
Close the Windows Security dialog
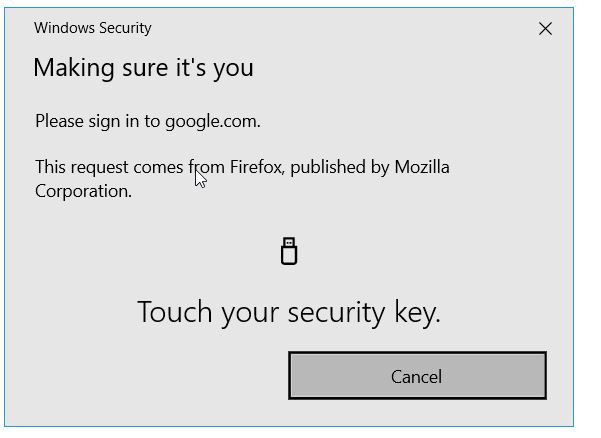tap(545, 28)
